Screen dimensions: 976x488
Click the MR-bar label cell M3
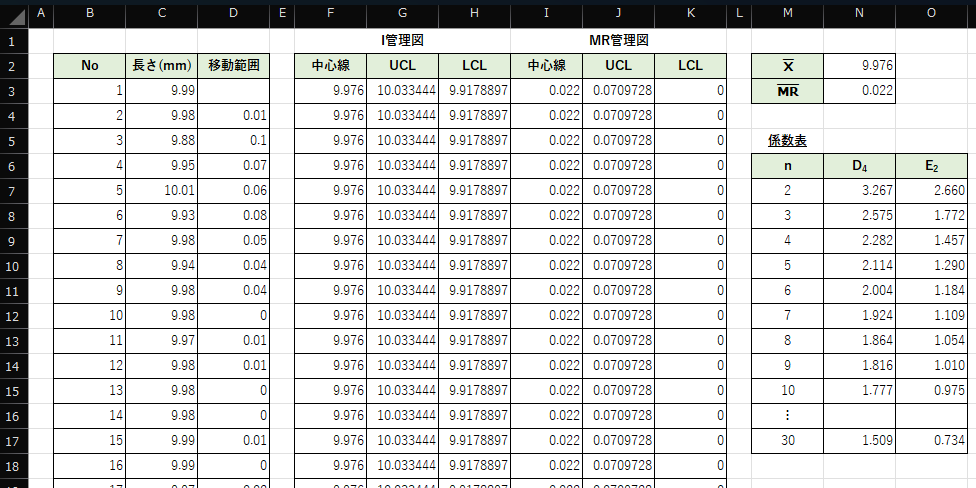[787, 92]
